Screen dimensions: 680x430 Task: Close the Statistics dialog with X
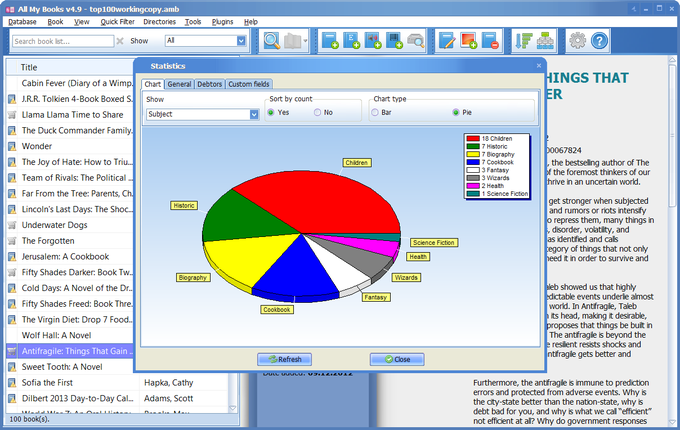click(539, 66)
